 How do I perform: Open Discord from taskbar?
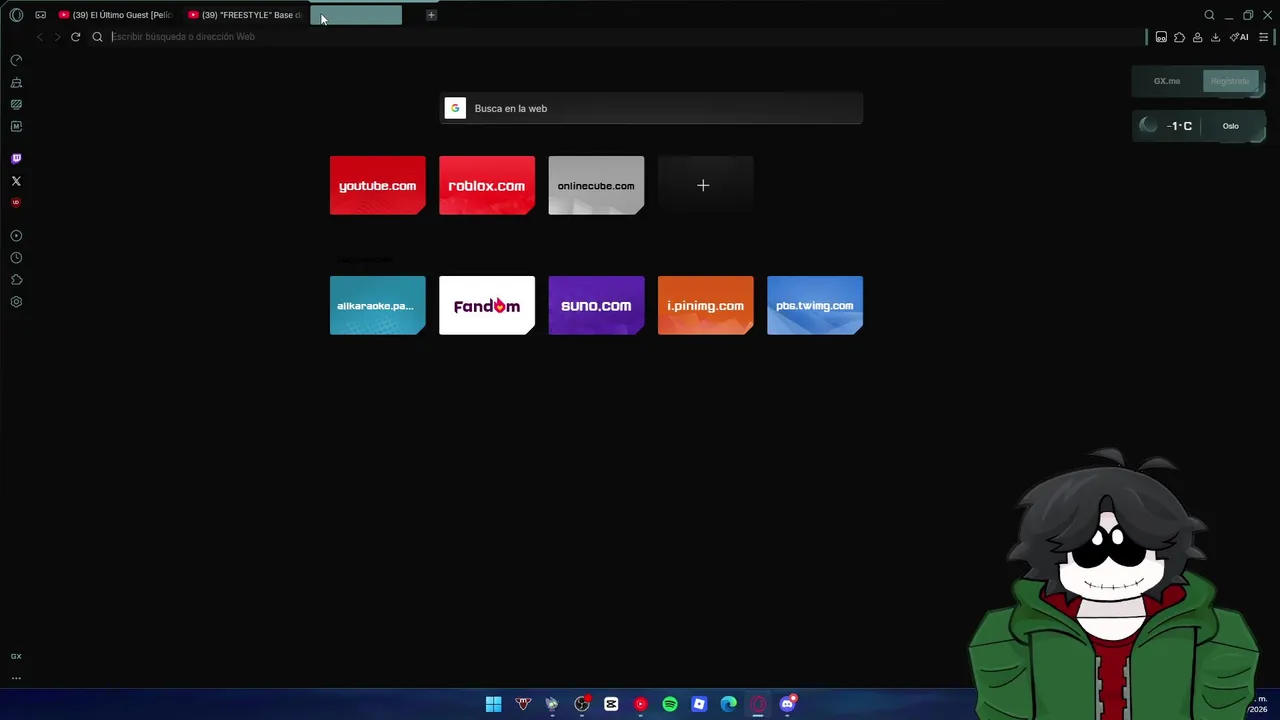pos(788,704)
